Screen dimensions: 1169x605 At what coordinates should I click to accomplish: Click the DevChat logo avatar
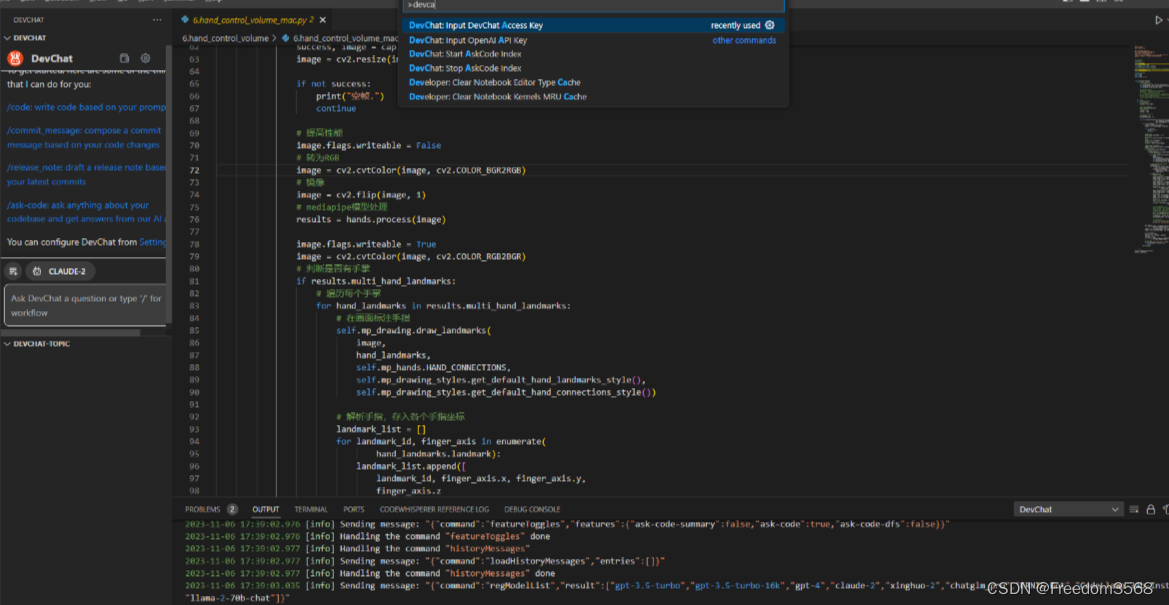[17, 59]
